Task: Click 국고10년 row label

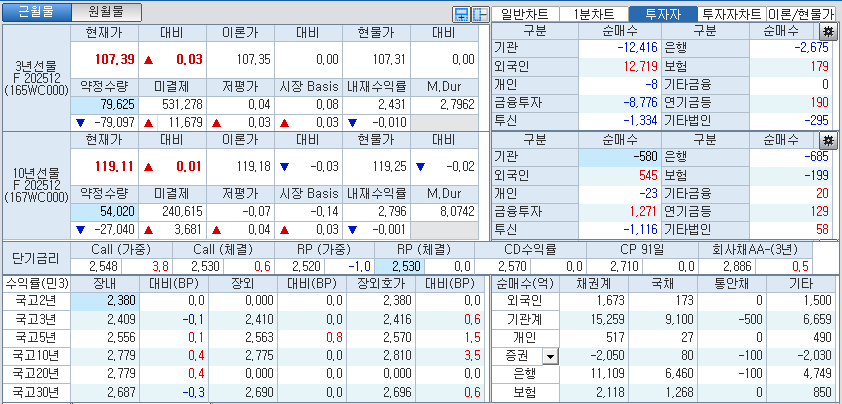Action: (x=36, y=356)
